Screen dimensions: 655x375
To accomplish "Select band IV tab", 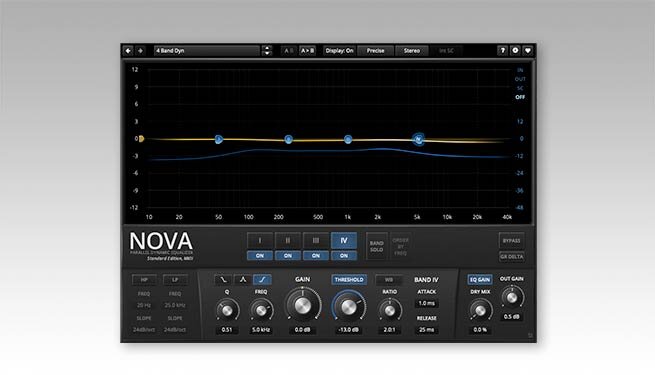I will coord(344,241).
